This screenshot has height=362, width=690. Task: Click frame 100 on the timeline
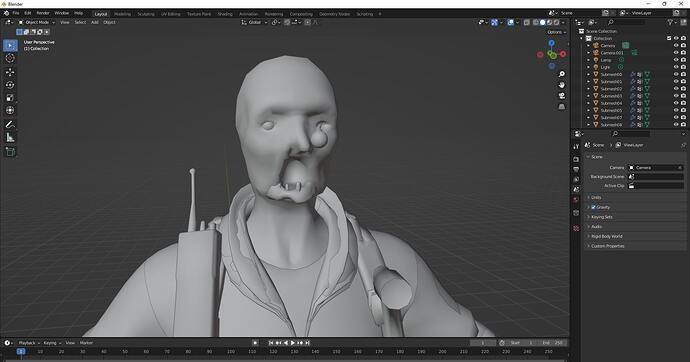[231, 351]
